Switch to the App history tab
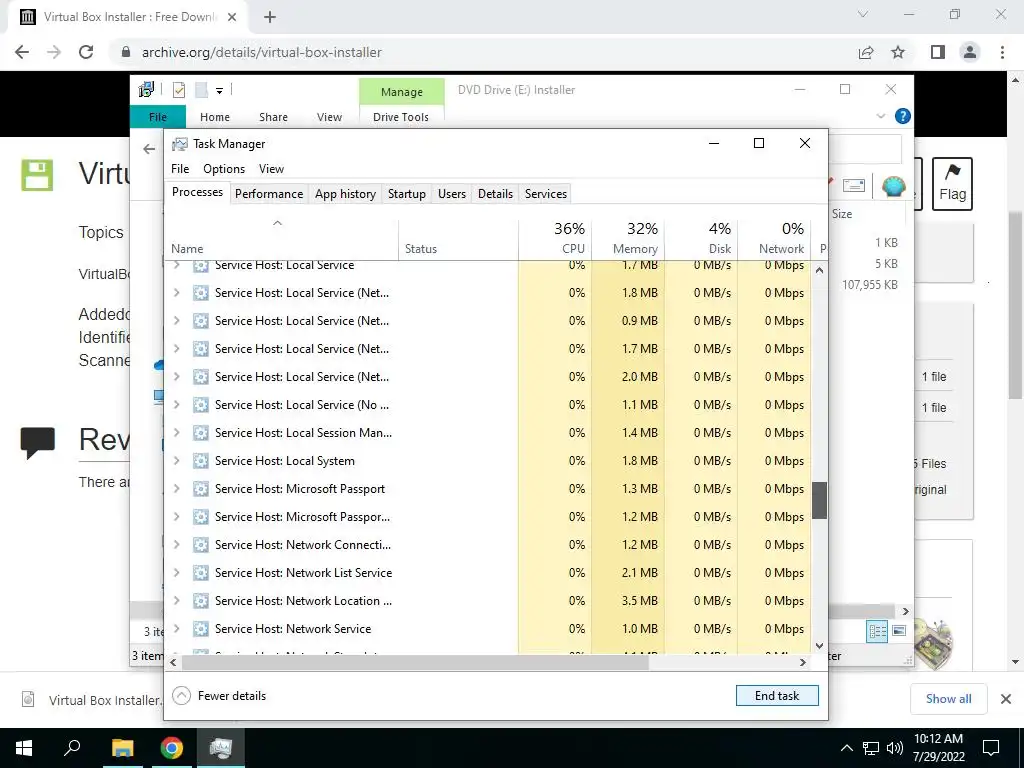This screenshot has height=768, width=1024. pyautogui.click(x=345, y=194)
